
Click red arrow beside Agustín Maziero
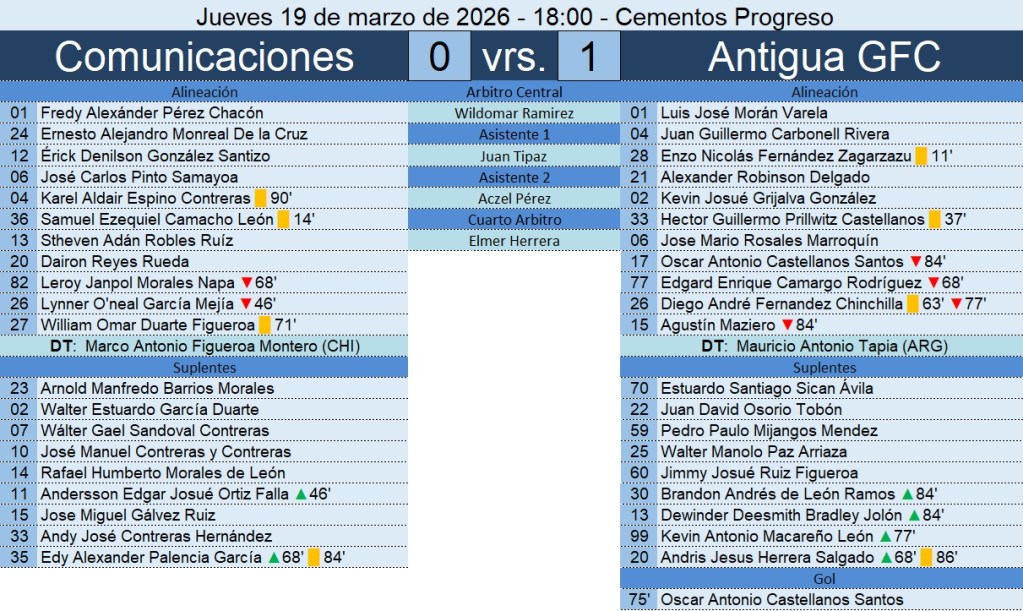[786, 325]
